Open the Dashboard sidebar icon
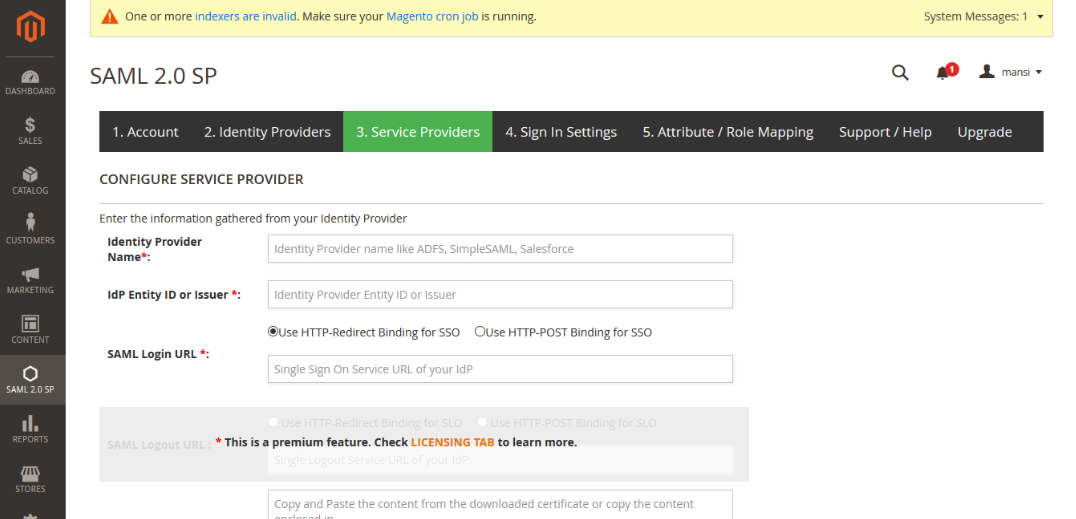This screenshot has height=519, width=1076. click(30, 77)
